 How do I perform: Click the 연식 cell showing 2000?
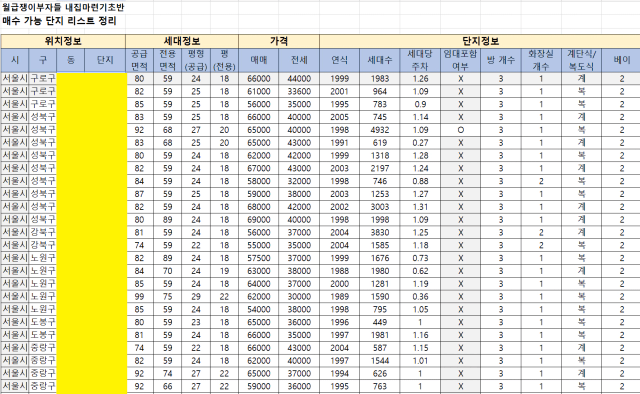[x=340, y=284]
